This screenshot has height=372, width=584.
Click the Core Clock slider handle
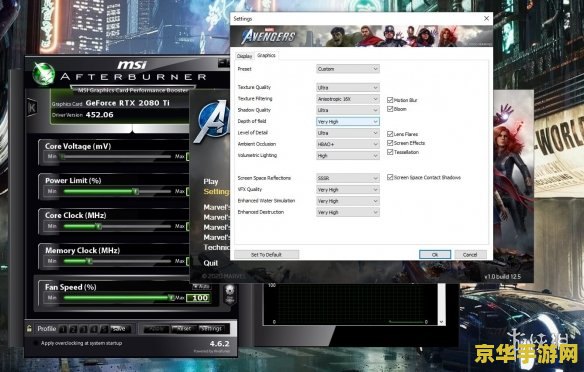(98, 226)
